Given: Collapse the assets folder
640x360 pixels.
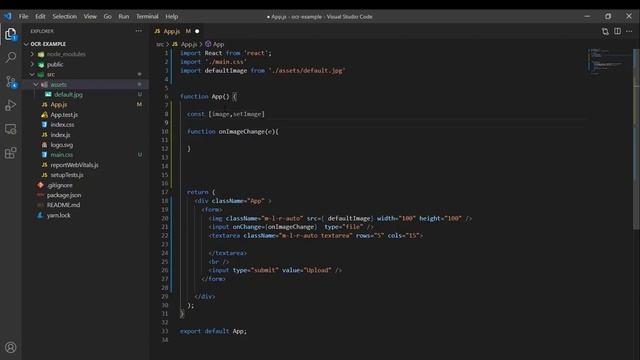Looking at the screenshot, I should click(x=36, y=84).
